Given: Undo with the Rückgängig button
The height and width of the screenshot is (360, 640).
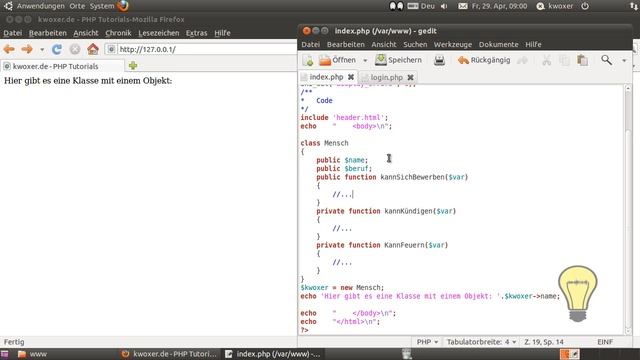Looking at the screenshot, I should [484, 60].
